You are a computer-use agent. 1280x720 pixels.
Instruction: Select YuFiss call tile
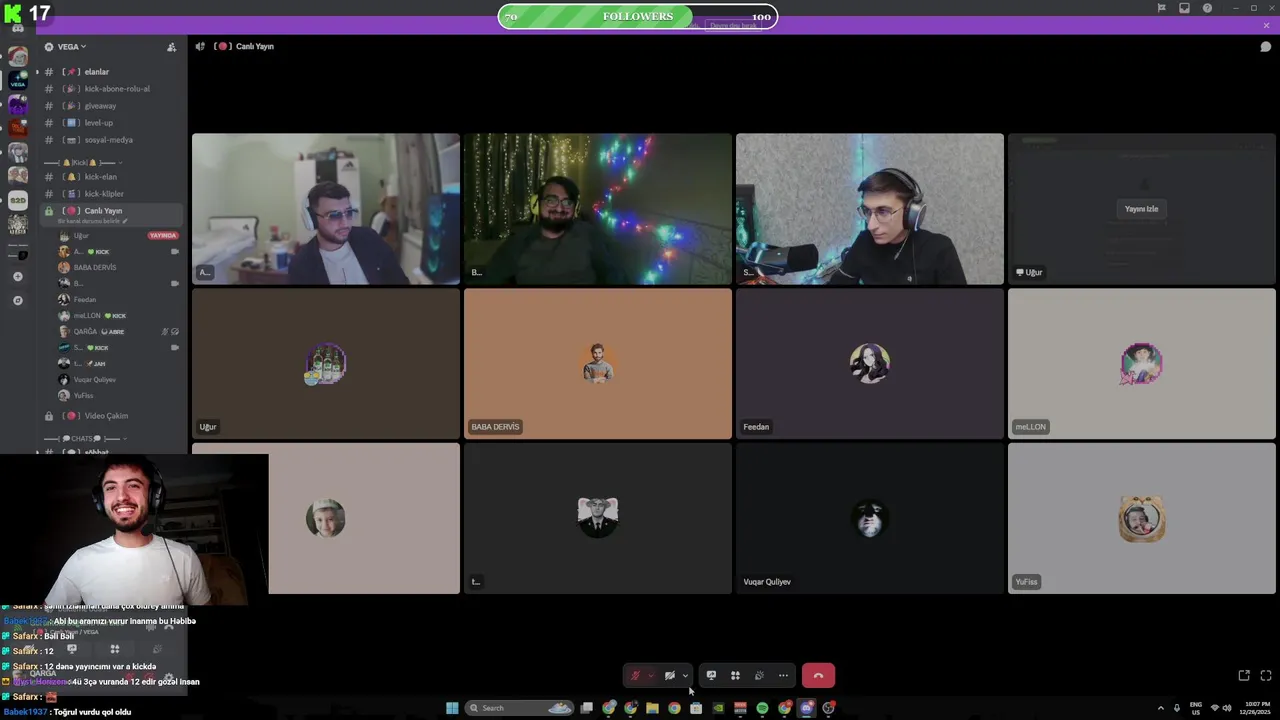click(x=1142, y=519)
